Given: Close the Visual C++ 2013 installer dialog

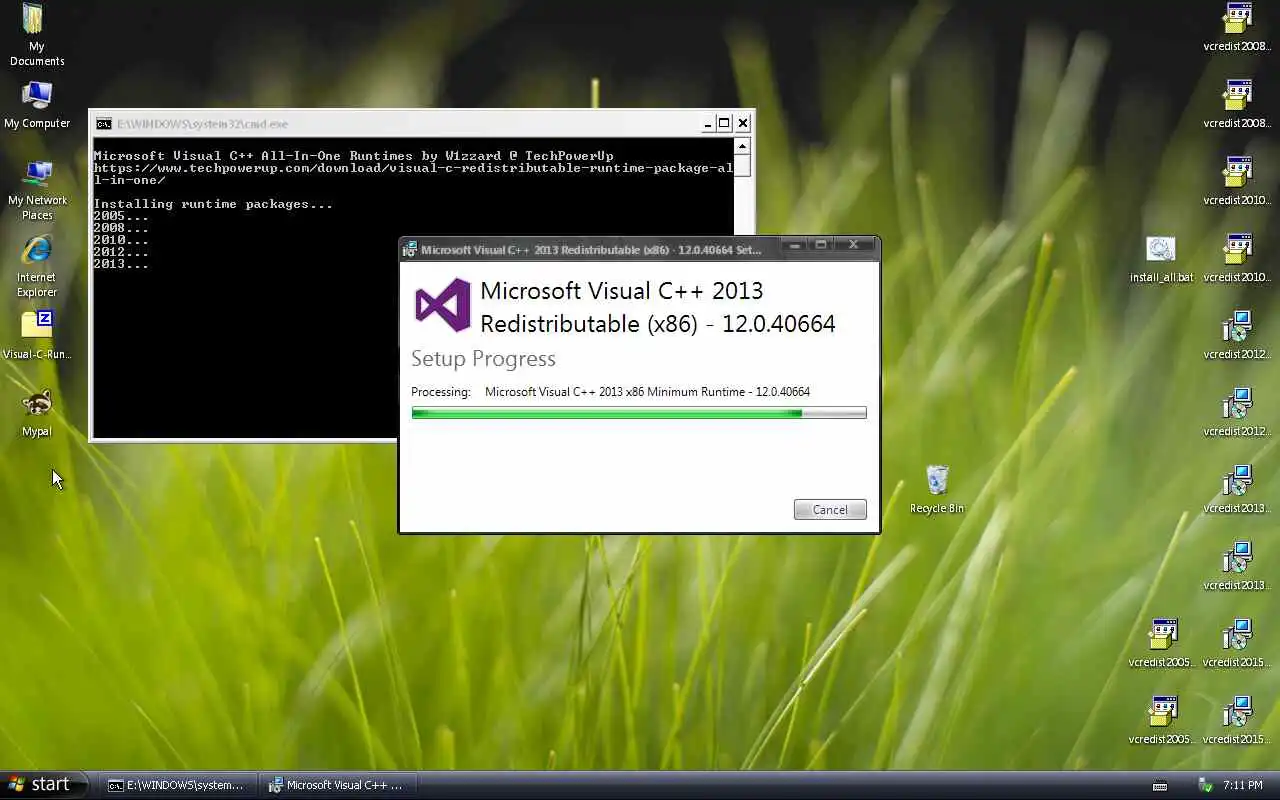Looking at the screenshot, I should tap(853, 245).
